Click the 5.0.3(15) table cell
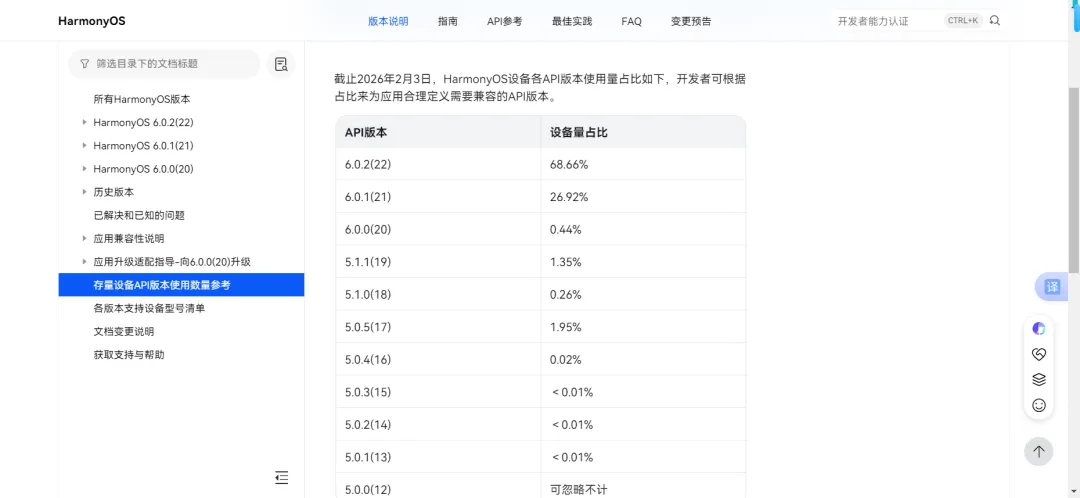 (x=438, y=392)
